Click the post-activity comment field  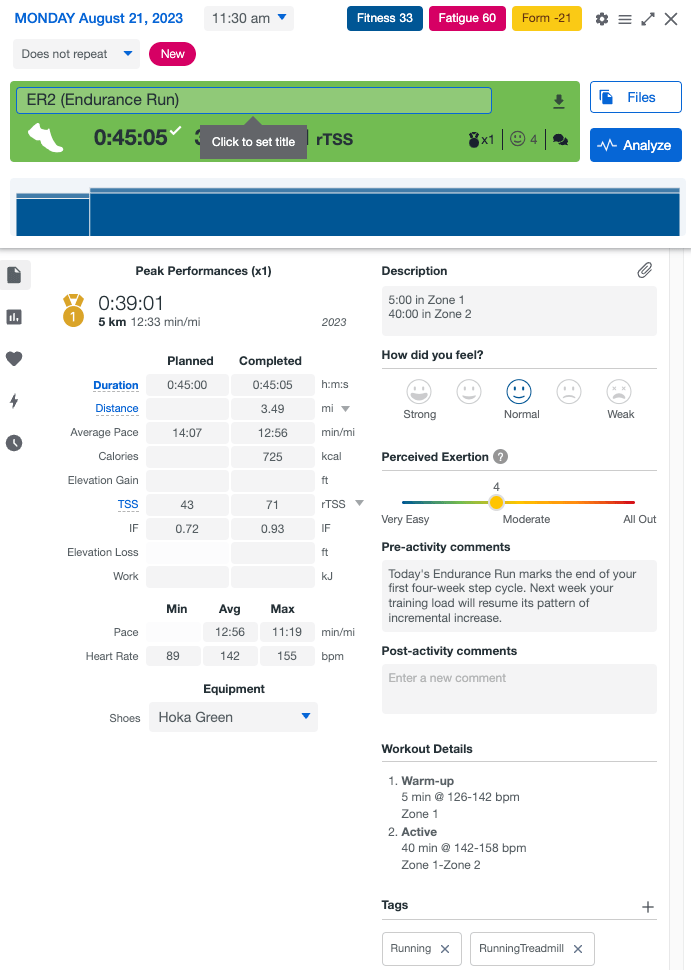[519, 689]
